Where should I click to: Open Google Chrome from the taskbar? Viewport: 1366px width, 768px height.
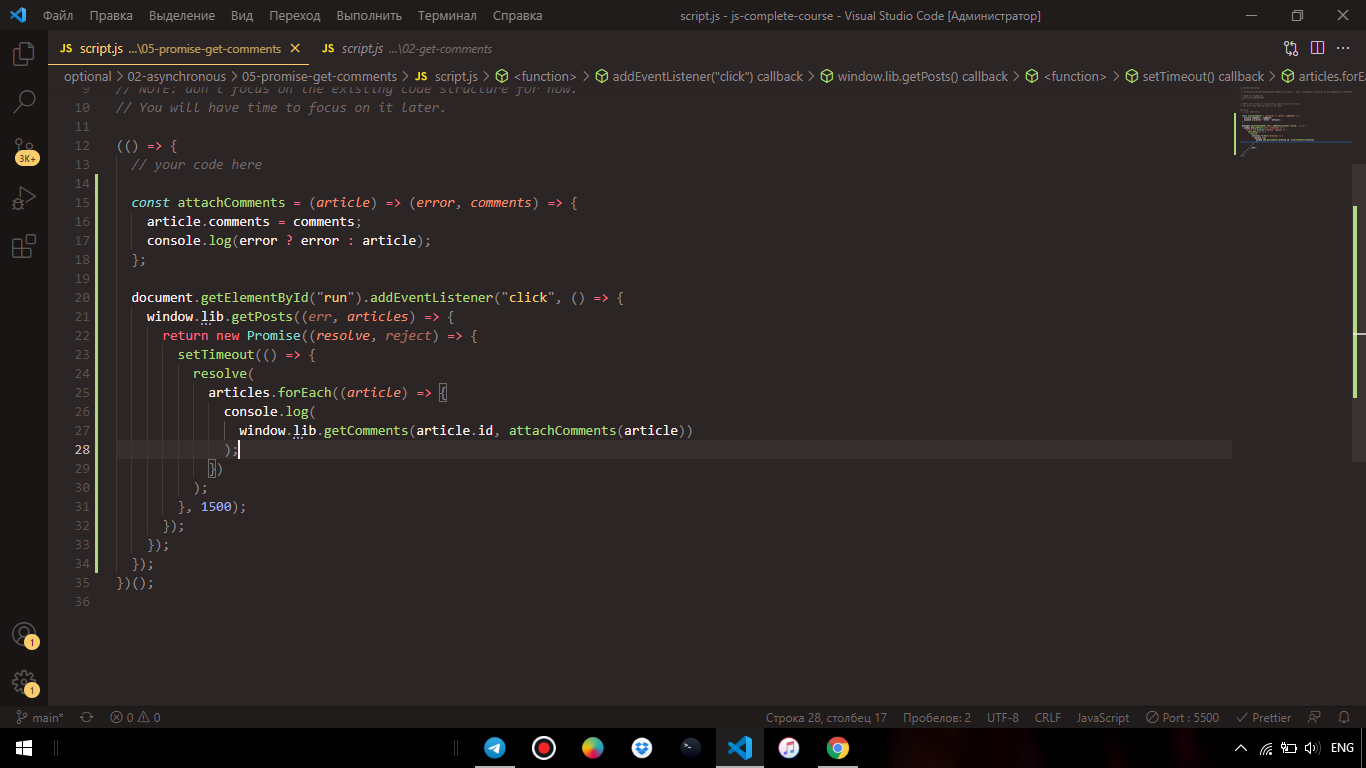pos(838,748)
